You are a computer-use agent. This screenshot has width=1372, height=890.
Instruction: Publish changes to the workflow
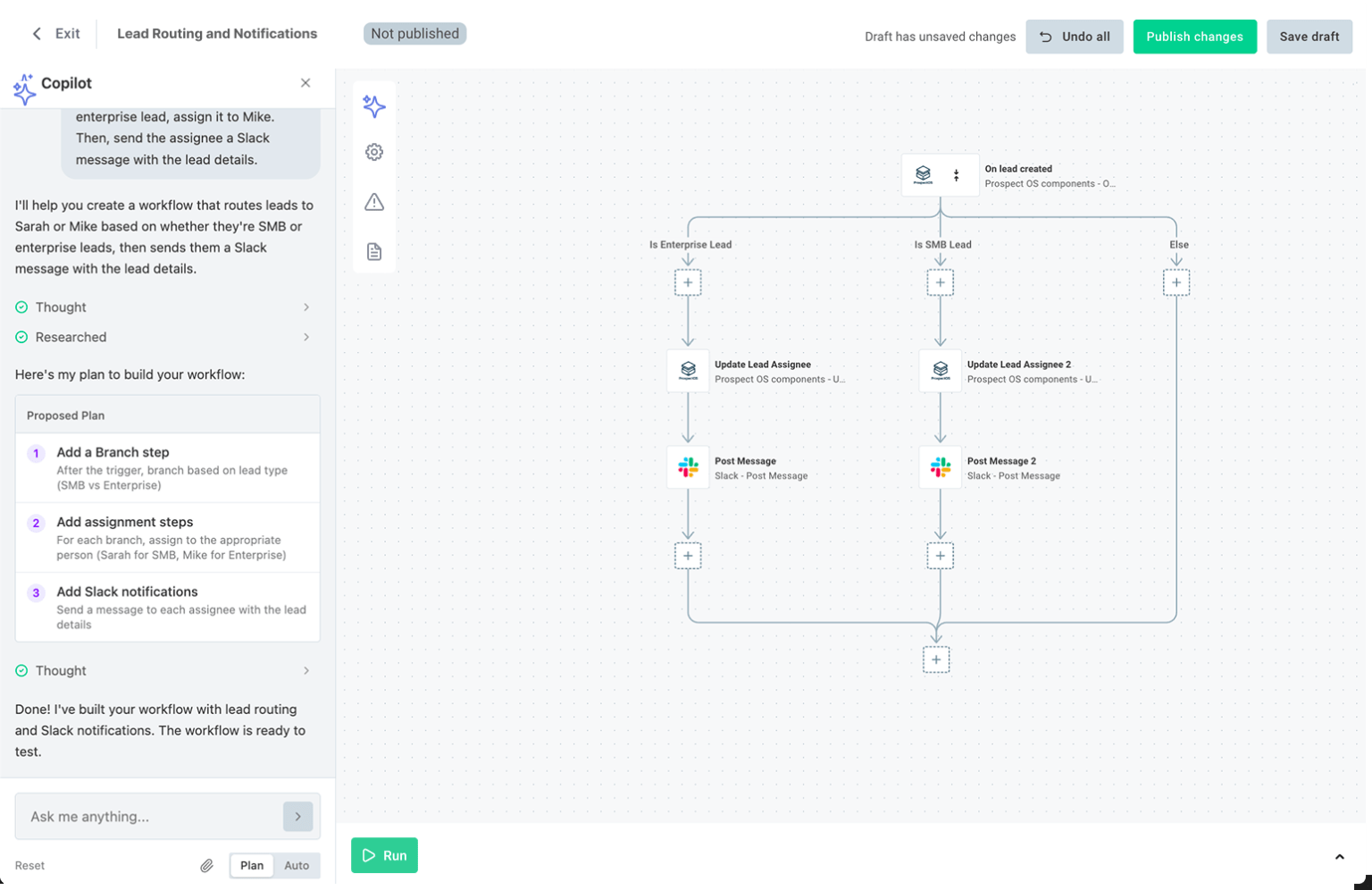(x=1195, y=37)
